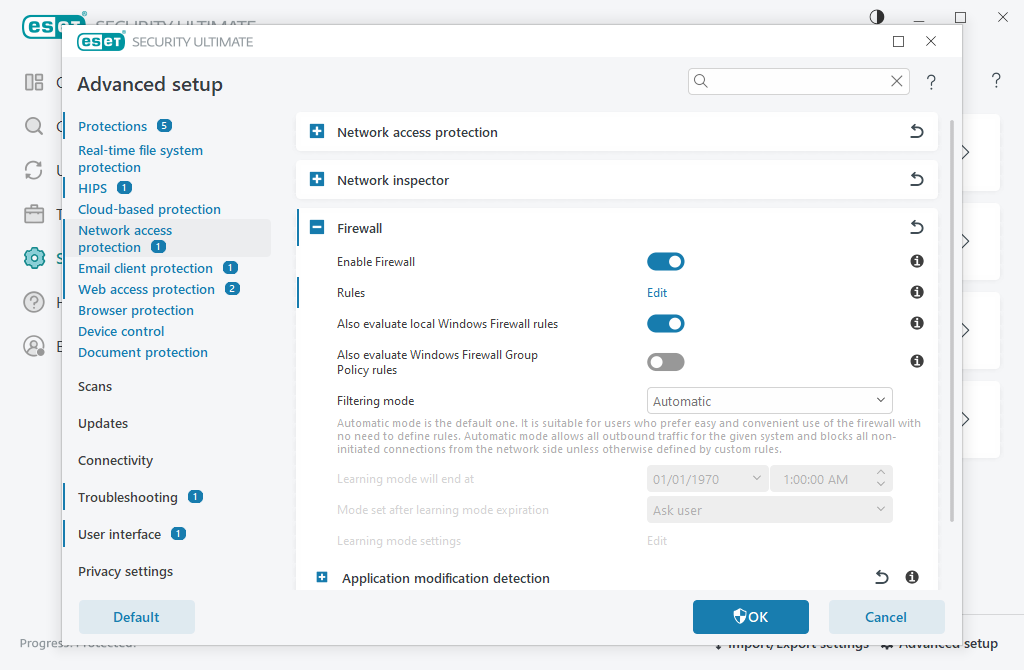1024x670 pixels.
Task: Turn off Also evaluate local Windows Firewall rules
Action: 665,324
